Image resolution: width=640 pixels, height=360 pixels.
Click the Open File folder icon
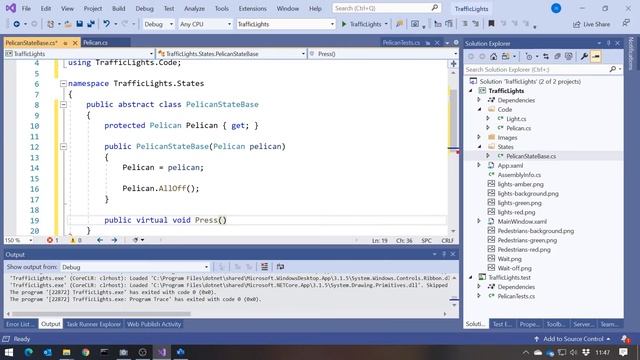point(68,24)
